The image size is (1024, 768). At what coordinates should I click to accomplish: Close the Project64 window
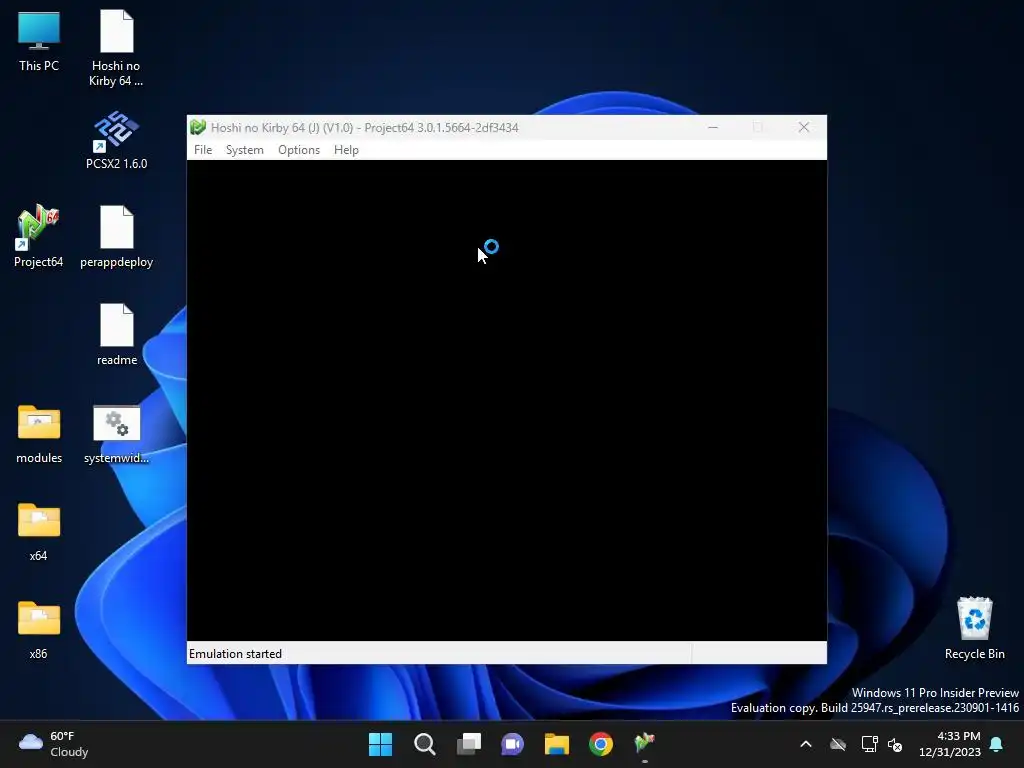[804, 127]
